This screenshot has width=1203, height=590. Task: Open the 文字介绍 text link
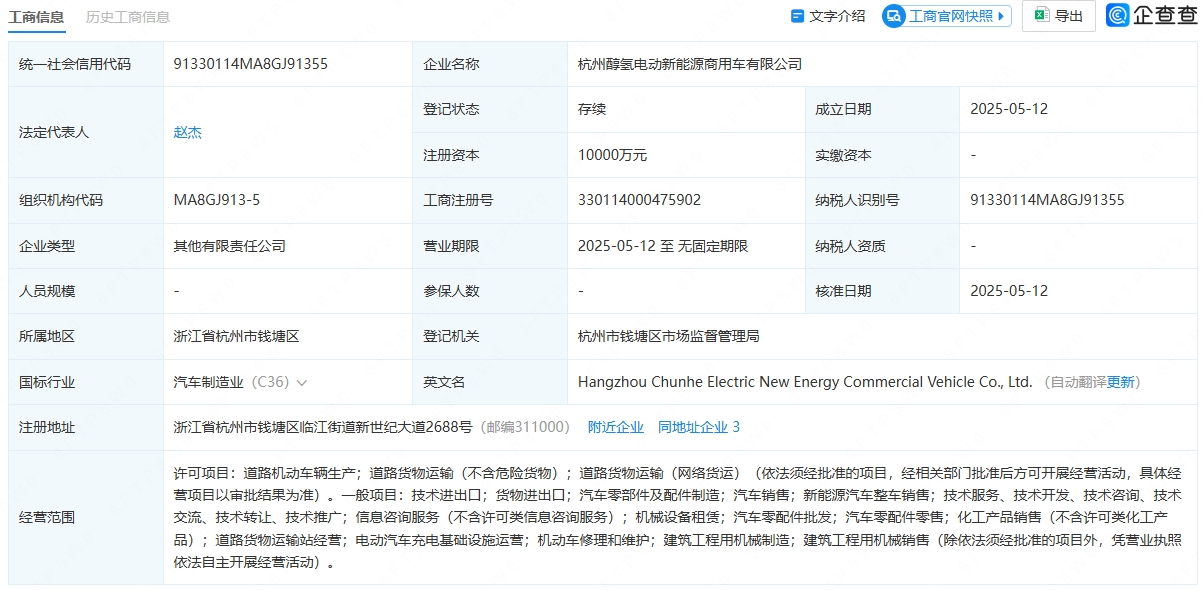pyautogui.click(x=837, y=16)
